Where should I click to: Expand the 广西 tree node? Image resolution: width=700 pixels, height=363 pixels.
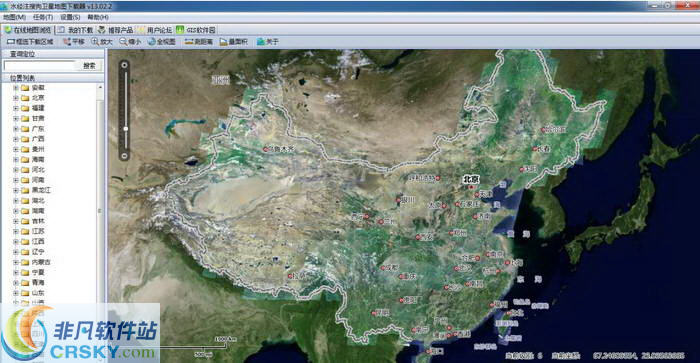click(16, 139)
